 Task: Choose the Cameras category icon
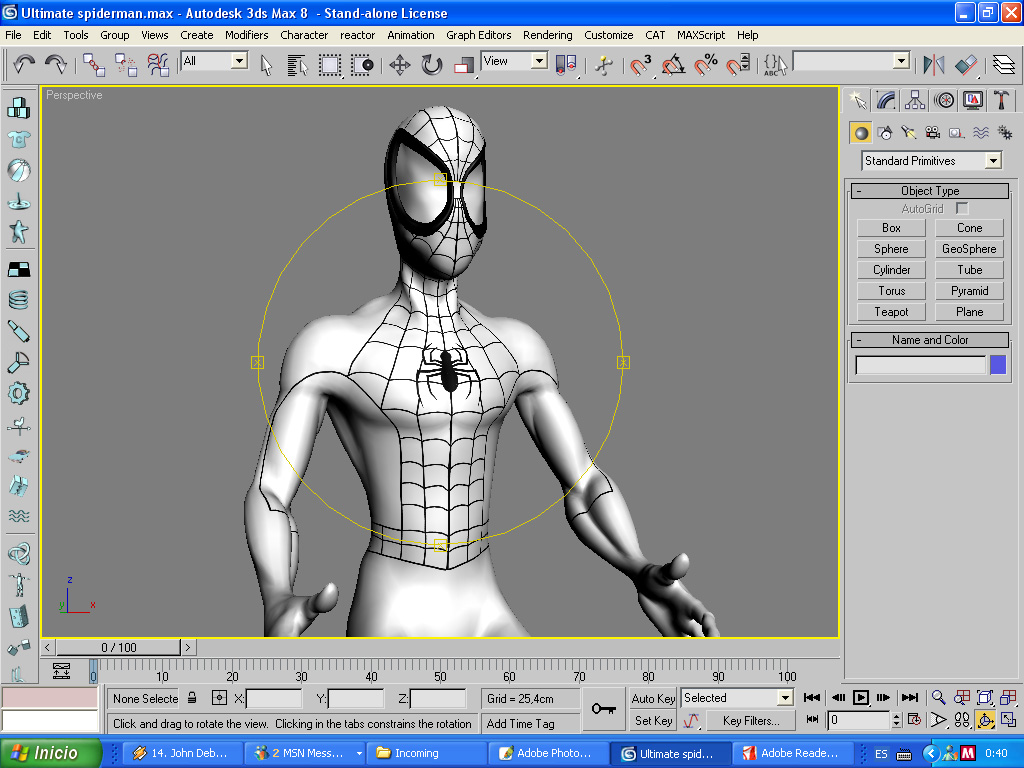932,133
